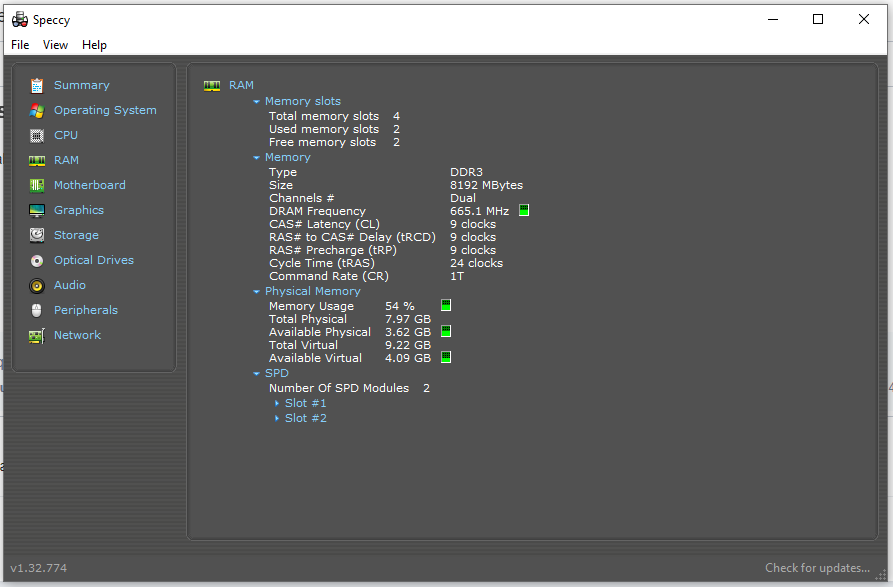The width and height of the screenshot is (893, 587).
Task: Click the Channels # label
Action: coord(301,198)
